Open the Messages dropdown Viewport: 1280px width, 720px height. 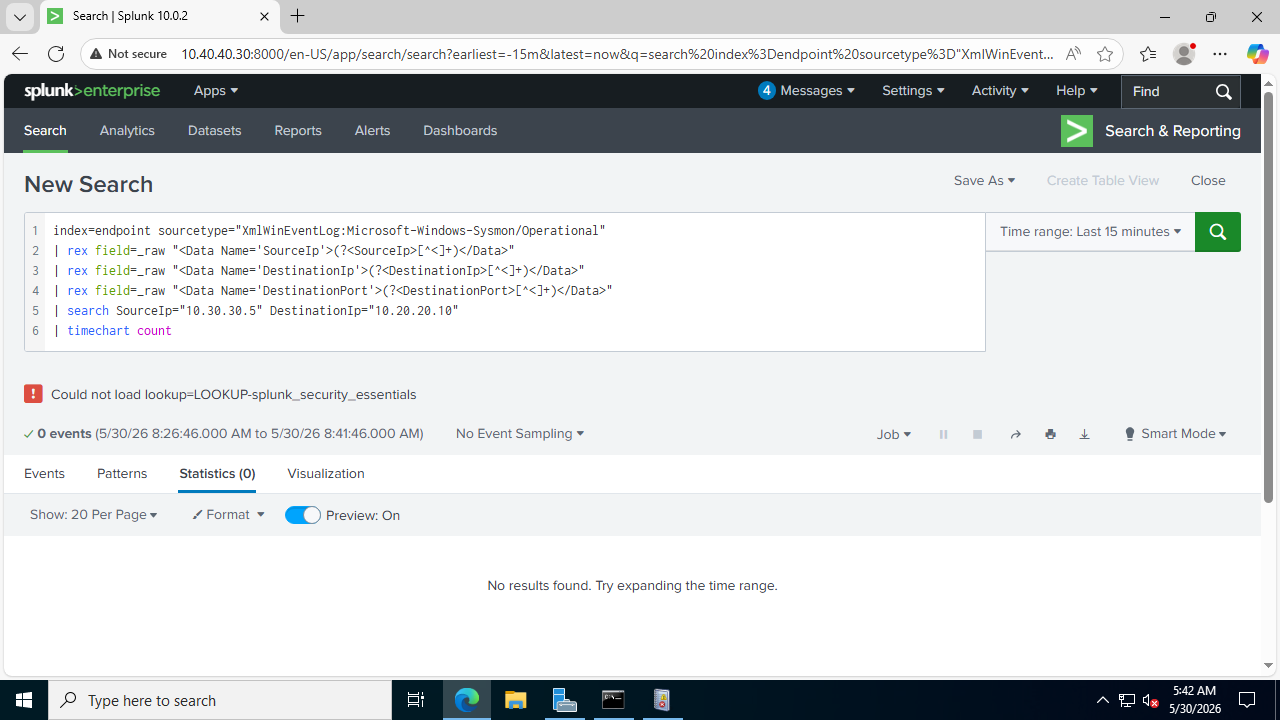[x=806, y=91]
